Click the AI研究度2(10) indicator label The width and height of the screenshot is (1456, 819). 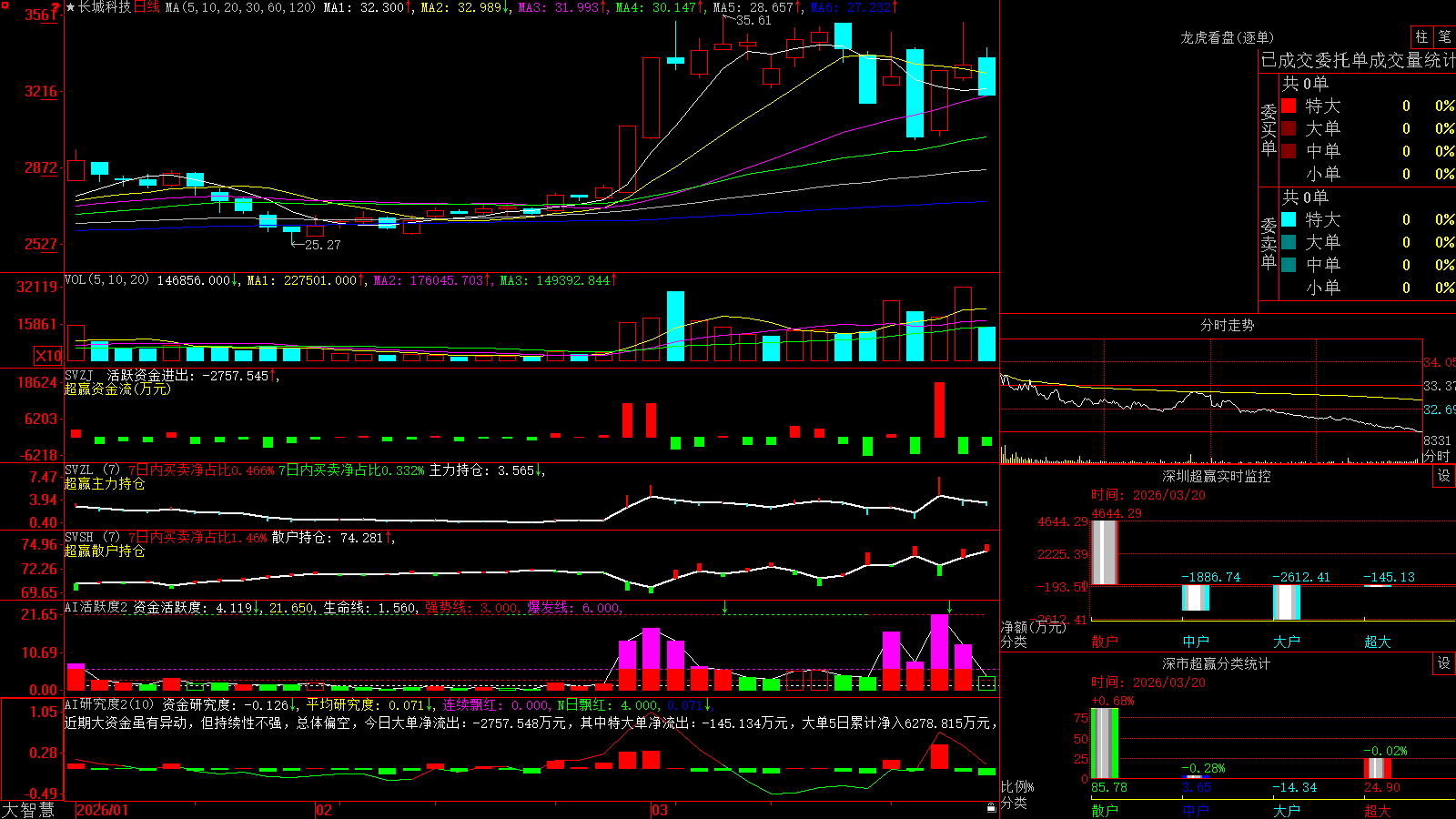pyautogui.click(x=109, y=704)
